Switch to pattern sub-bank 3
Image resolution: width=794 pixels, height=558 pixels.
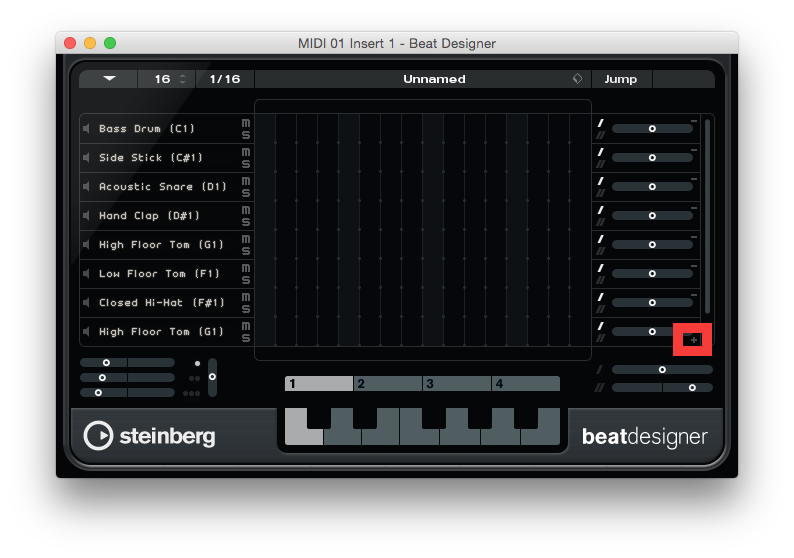457,383
